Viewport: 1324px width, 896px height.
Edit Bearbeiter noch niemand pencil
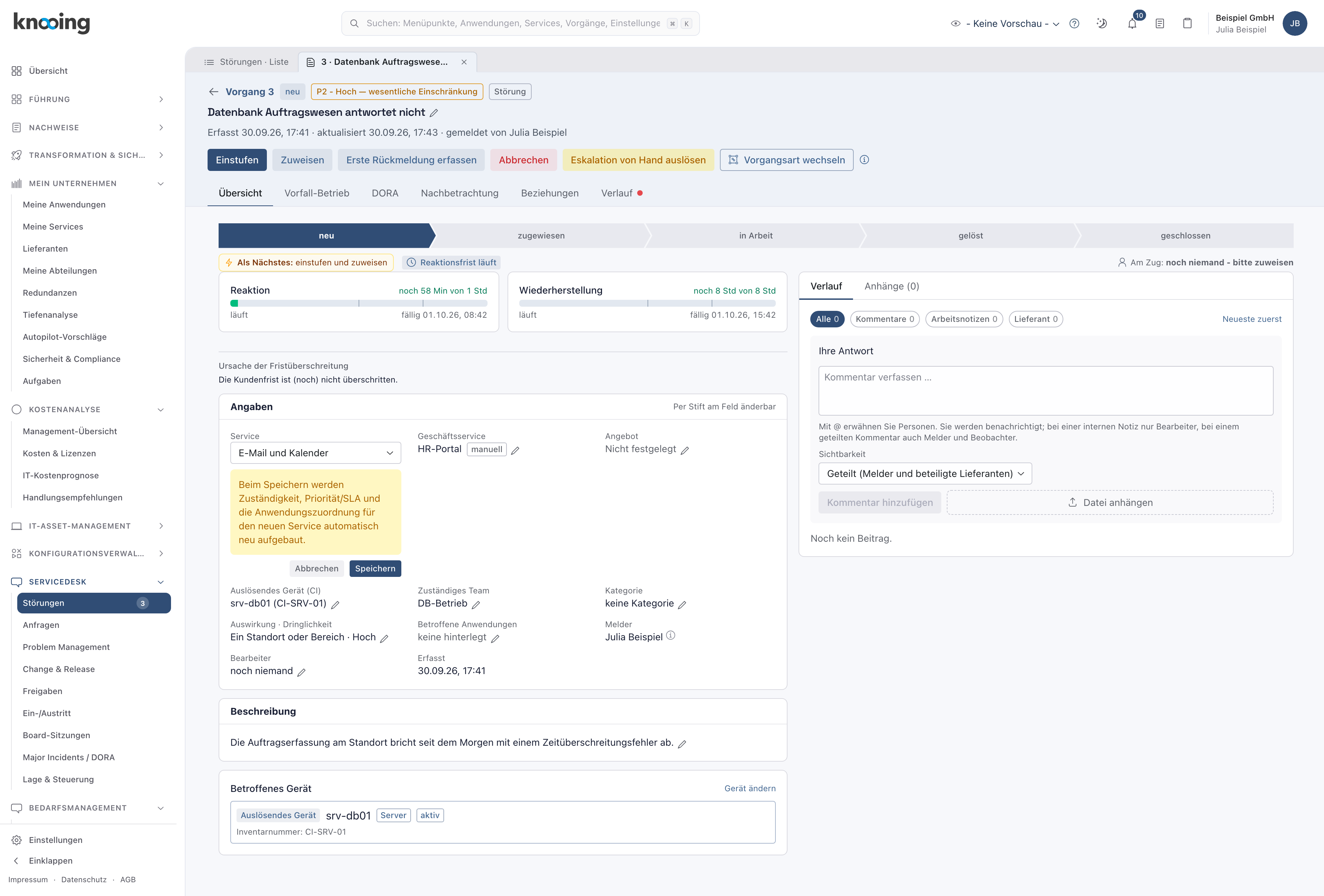[x=301, y=672]
